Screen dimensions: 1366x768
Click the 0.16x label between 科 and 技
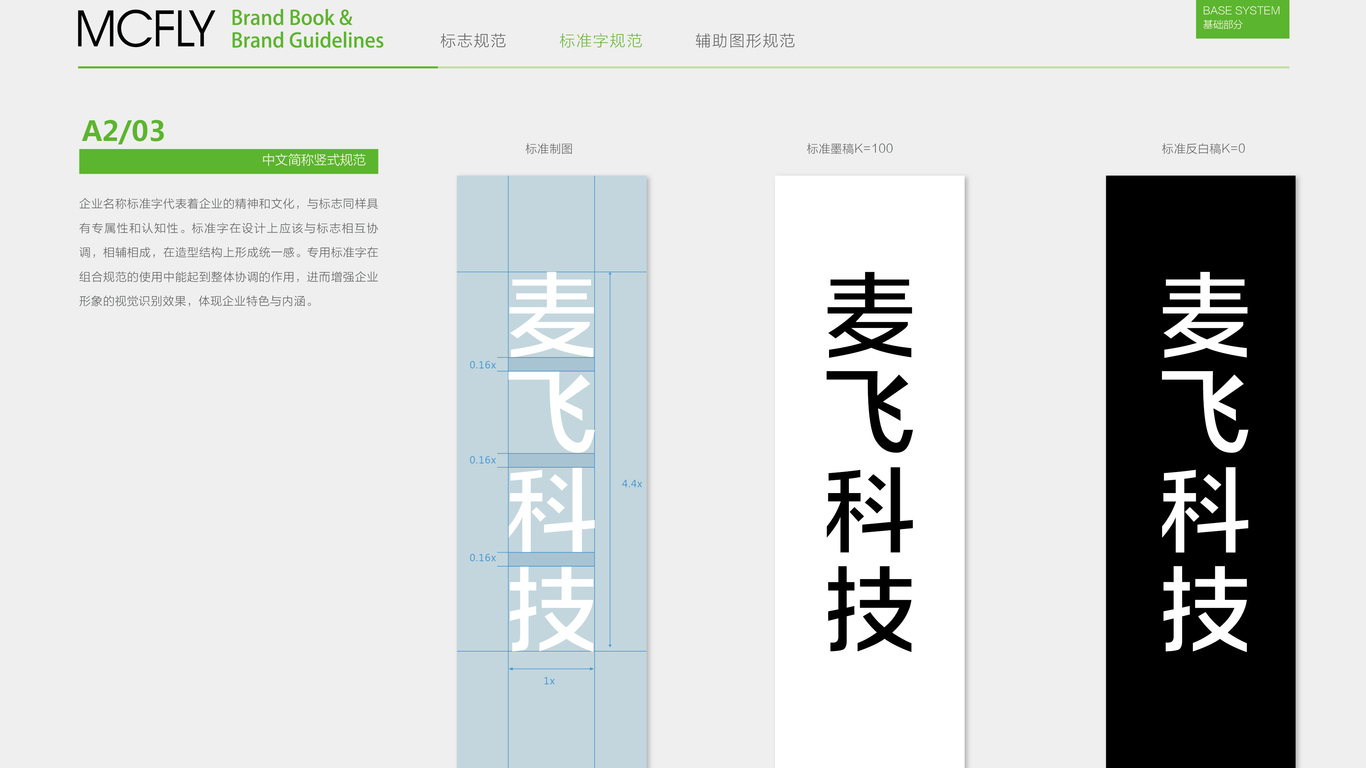[x=482, y=558]
